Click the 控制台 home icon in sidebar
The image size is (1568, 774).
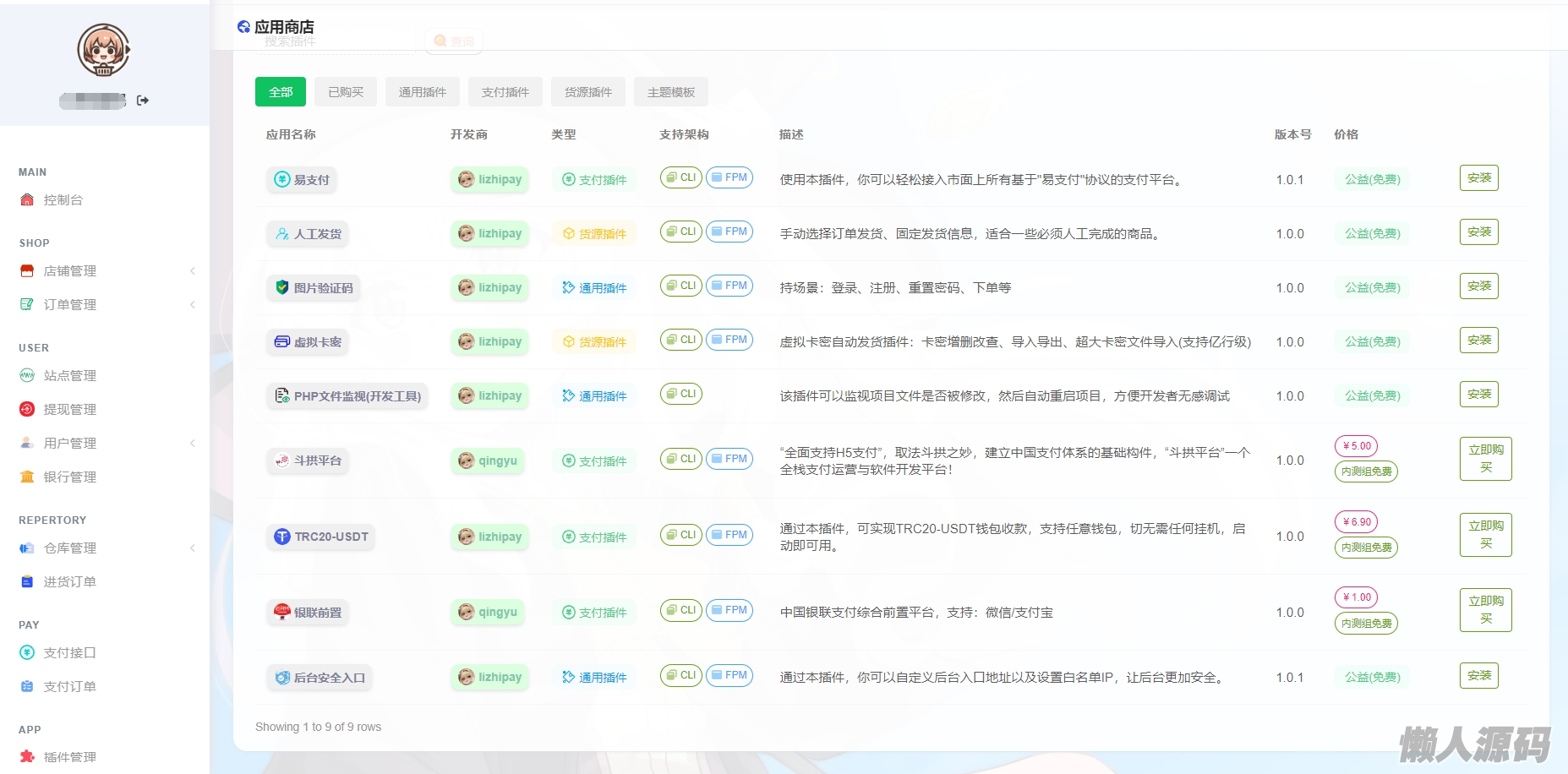point(27,200)
